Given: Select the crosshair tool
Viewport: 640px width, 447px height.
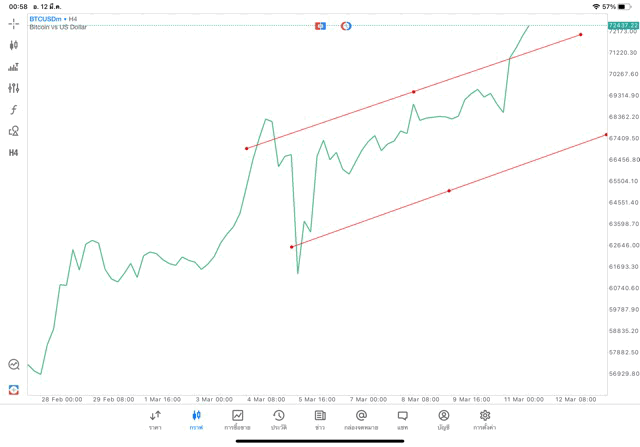Looking at the screenshot, I should [x=14, y=23].
